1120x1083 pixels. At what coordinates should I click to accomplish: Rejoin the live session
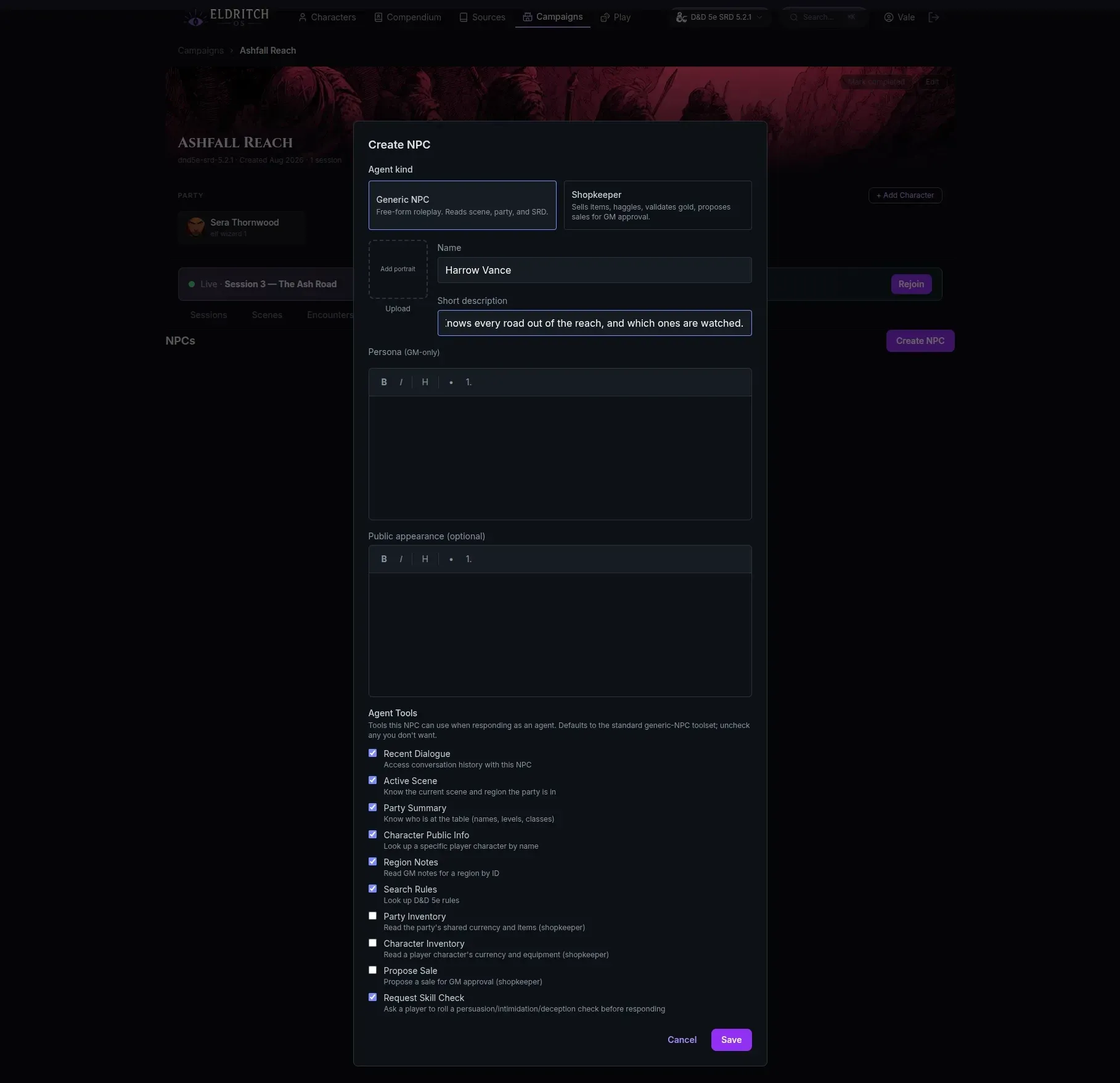(911, 284)
